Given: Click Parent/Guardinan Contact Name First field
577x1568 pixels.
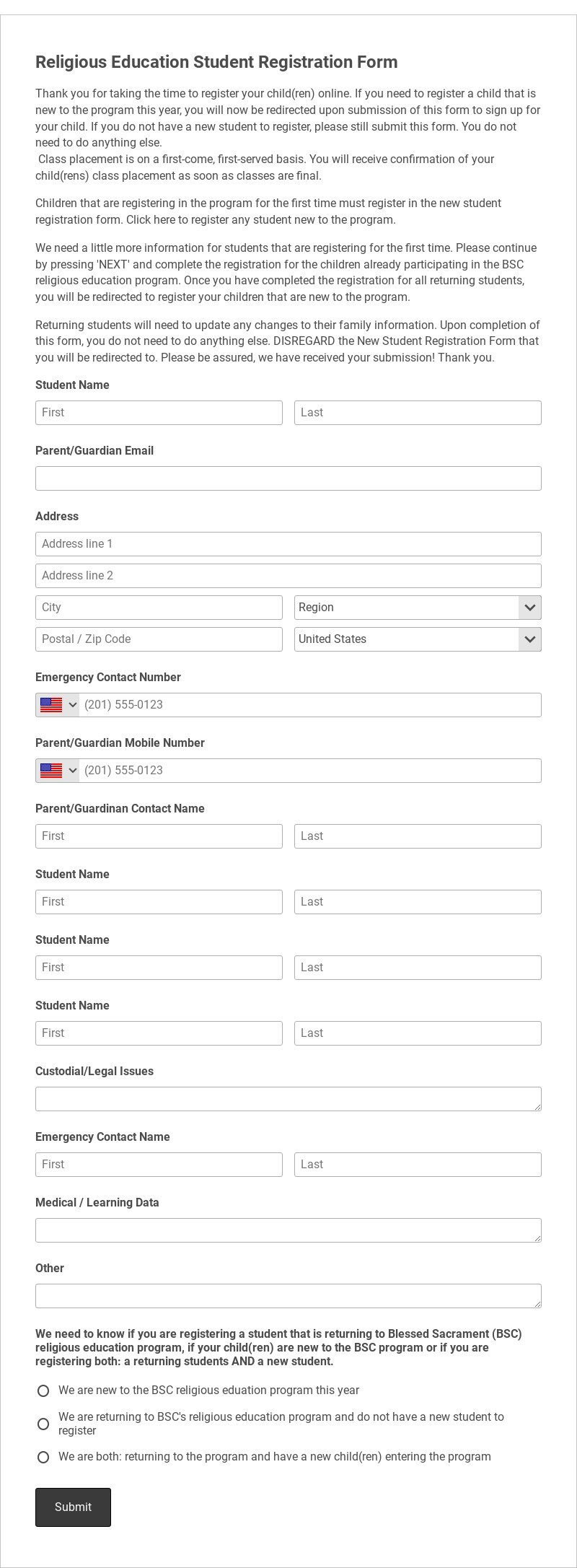Looking at the screenshot, I should [x=159, y=836].
